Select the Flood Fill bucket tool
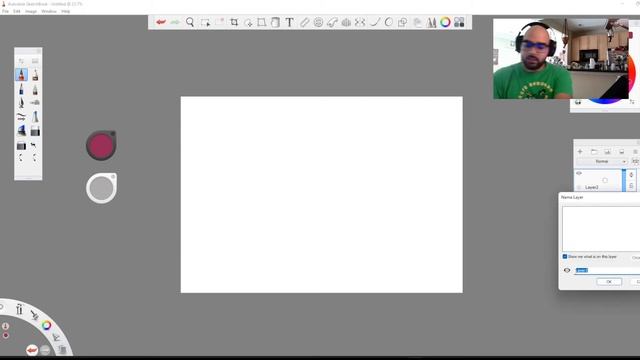This screenshot has height=360, width=640. point(276,22)
